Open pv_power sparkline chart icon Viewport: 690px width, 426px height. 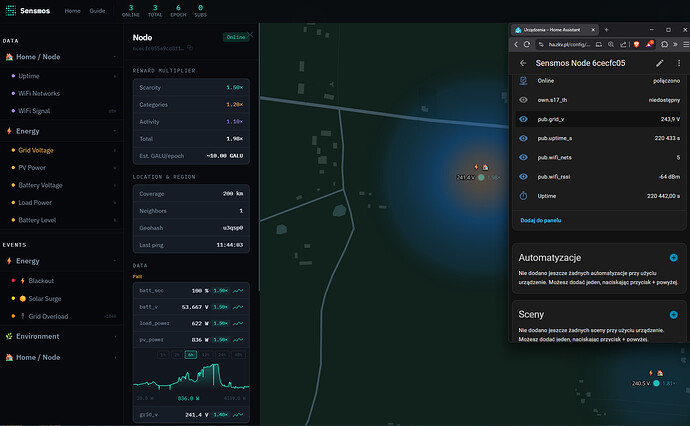point(238,340)
